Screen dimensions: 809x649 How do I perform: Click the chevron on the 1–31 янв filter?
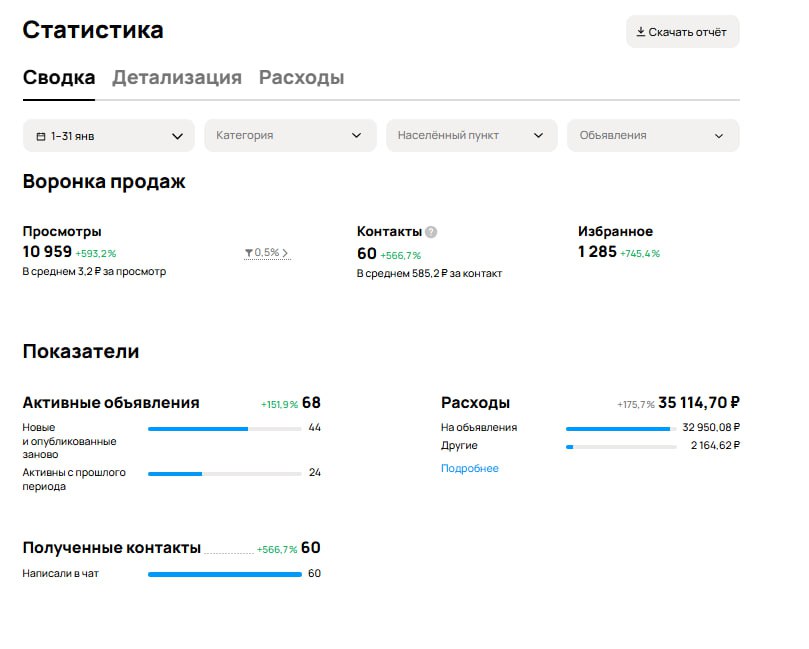point(178,135)
